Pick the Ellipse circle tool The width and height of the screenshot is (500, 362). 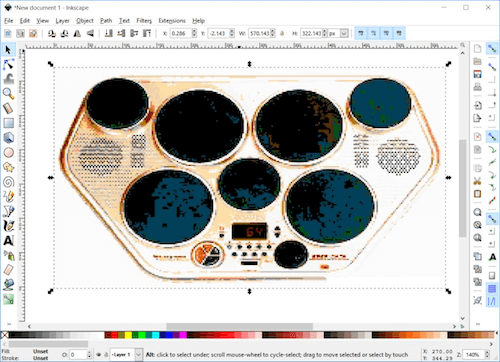pyautogui.click(x=9, y=152)
